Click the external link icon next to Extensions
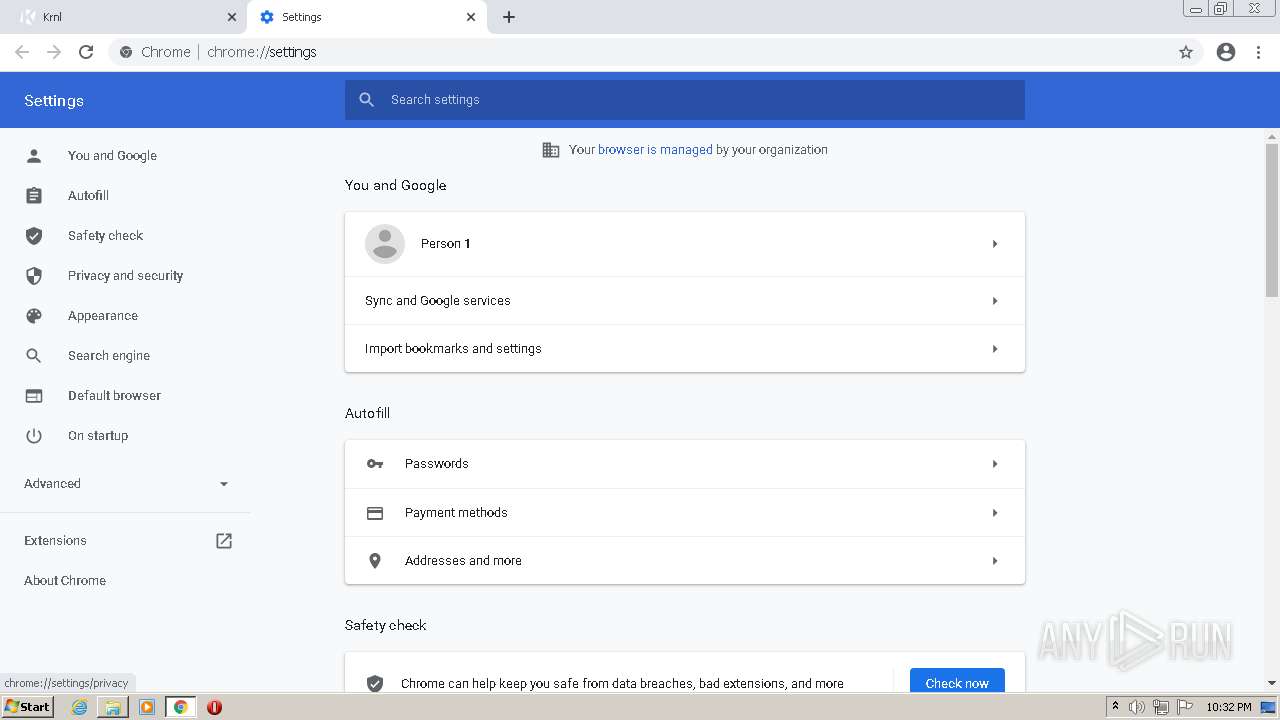Image resolution: width=1280 pixels, height=720 pixels. point(224,540)
